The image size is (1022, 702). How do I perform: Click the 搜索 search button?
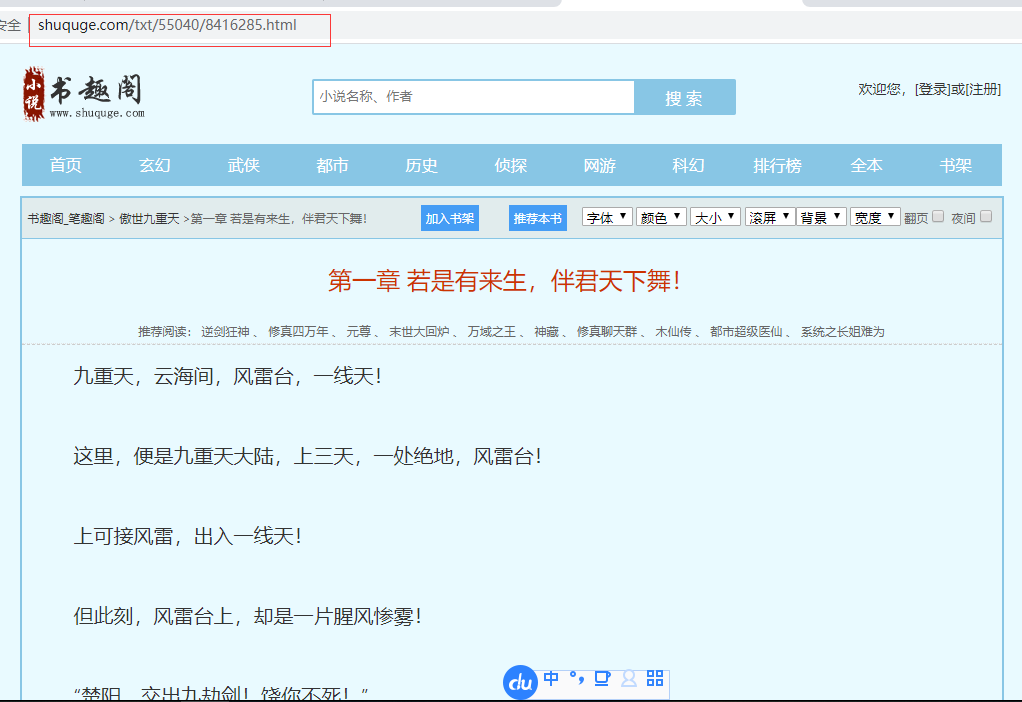[x=684, y=97]
